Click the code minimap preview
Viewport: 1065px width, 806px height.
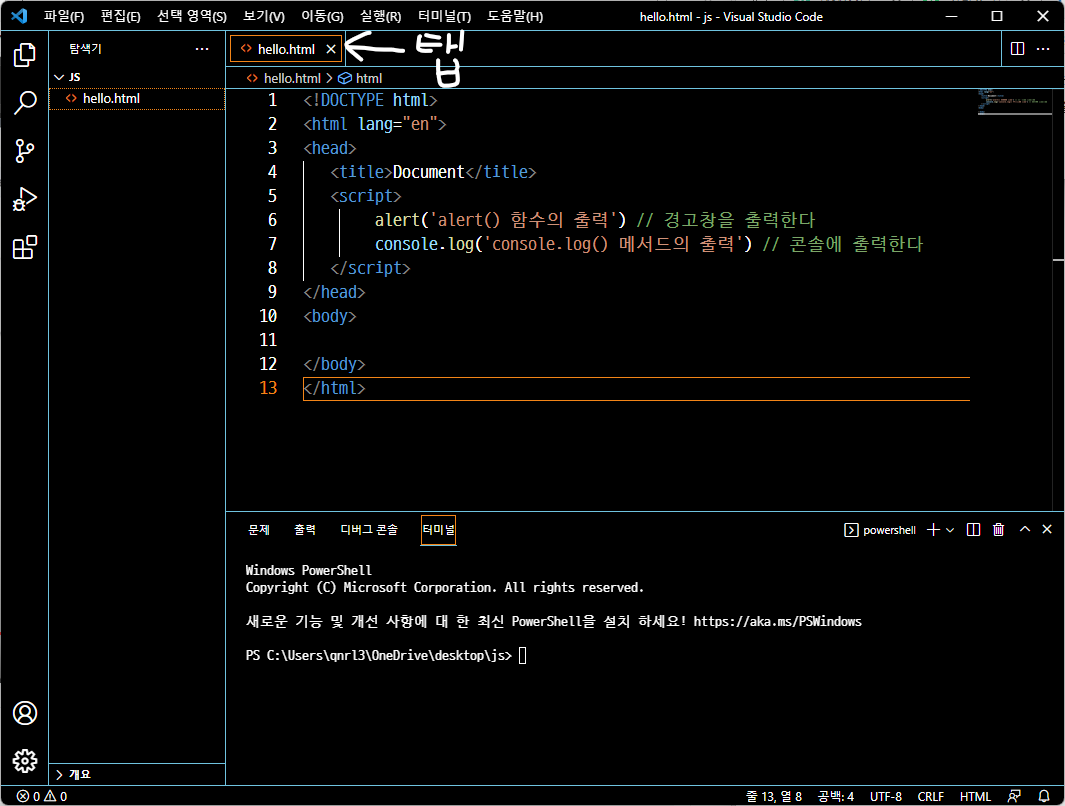pyautogui.click(x=1014, y=102)
